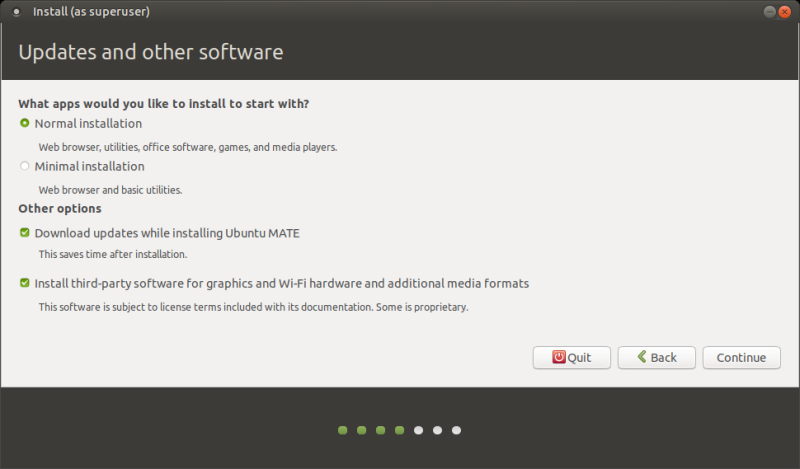The width and height of the screenshot is (800, 469).
Task: Click the red power icon on Quit
Action: tap(558, 357)
